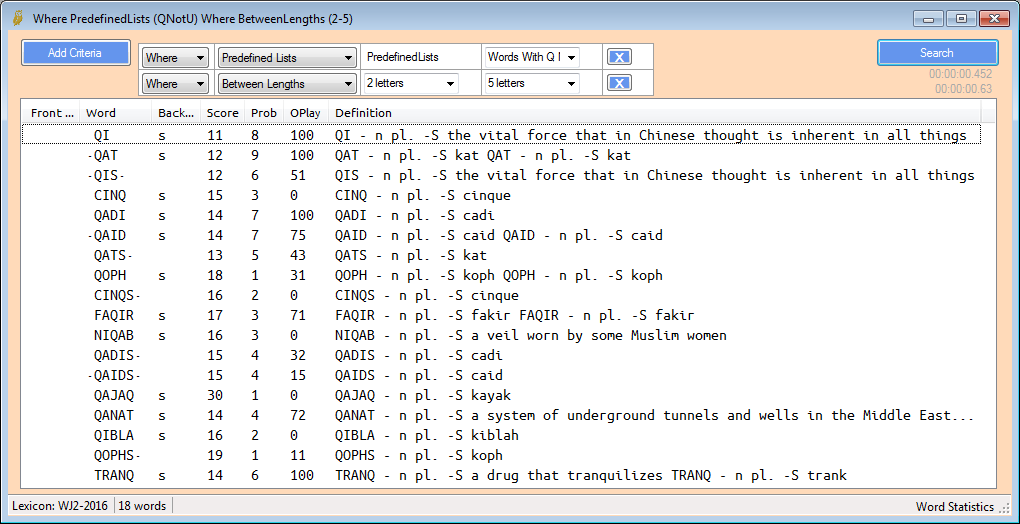
Task: Click the Word column header
Action: pyautogui.click(x=102, y=113)
